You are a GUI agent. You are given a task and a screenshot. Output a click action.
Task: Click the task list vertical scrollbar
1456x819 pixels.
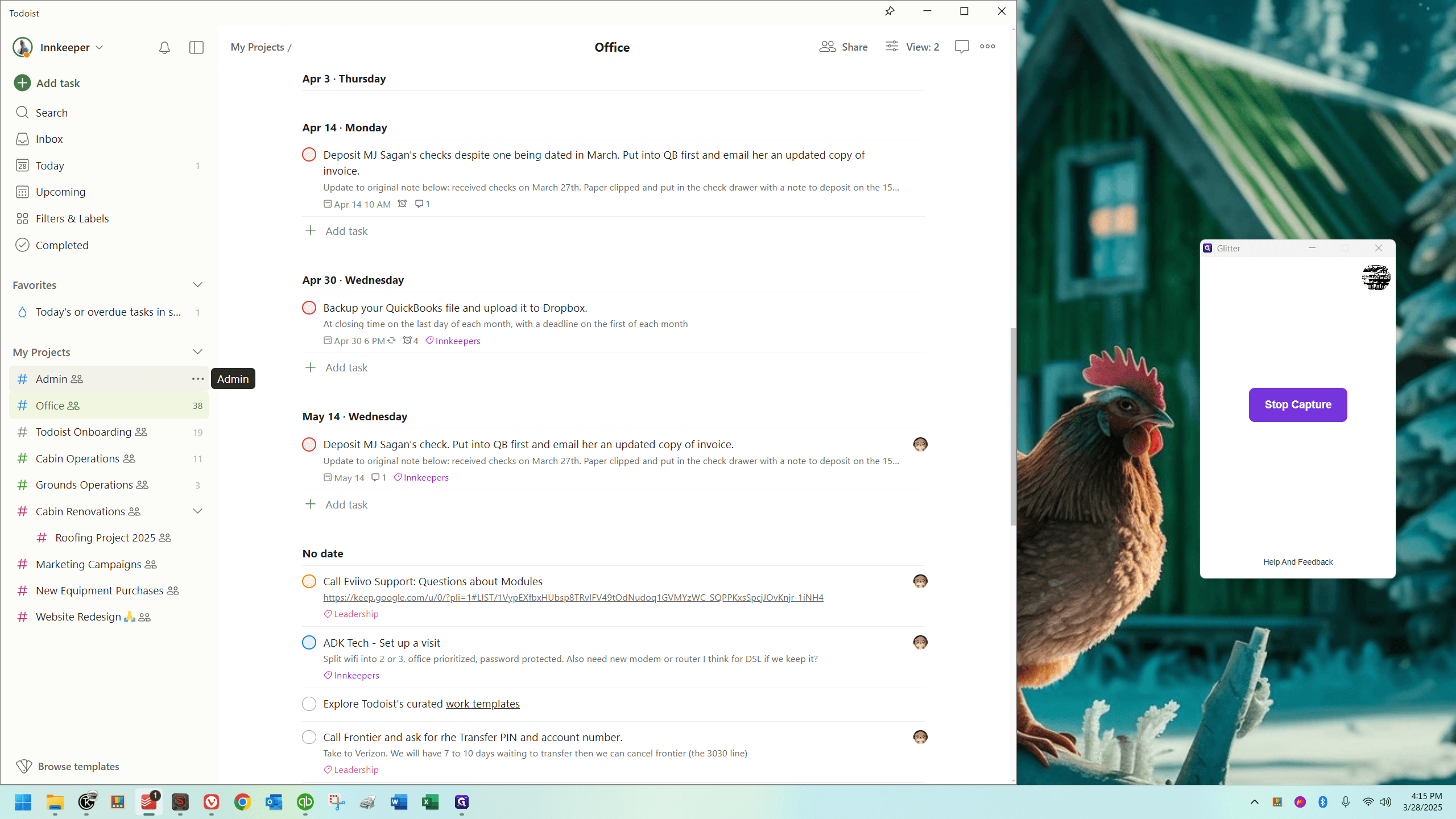tap(1013, 427)
